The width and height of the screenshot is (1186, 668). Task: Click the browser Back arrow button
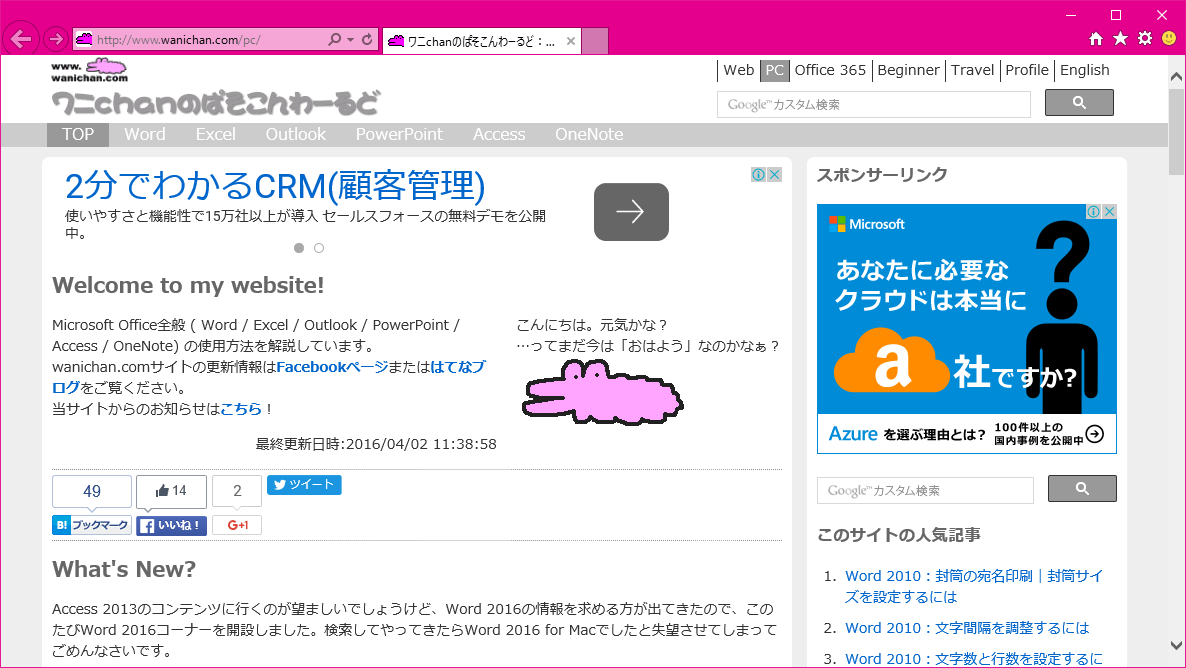pyautogui.click(x=21, y=39)
